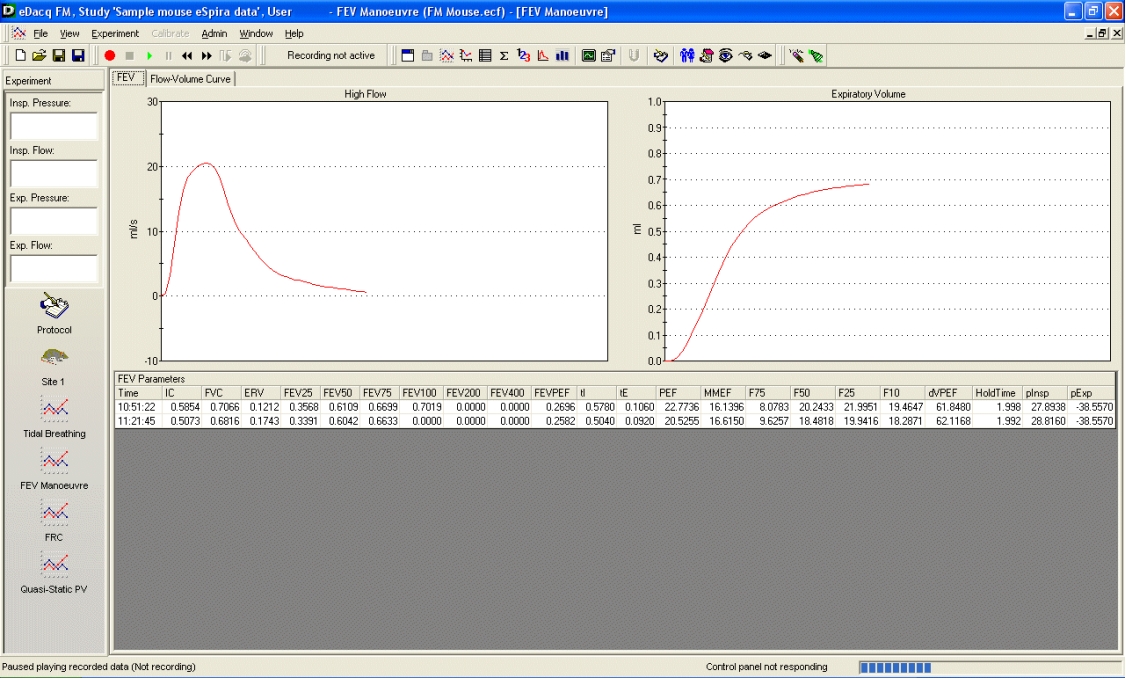Image resolution: width=1126 pixels, height=679 pixels.
Task: Click the red Record button
Action: [x=110, y=56]
